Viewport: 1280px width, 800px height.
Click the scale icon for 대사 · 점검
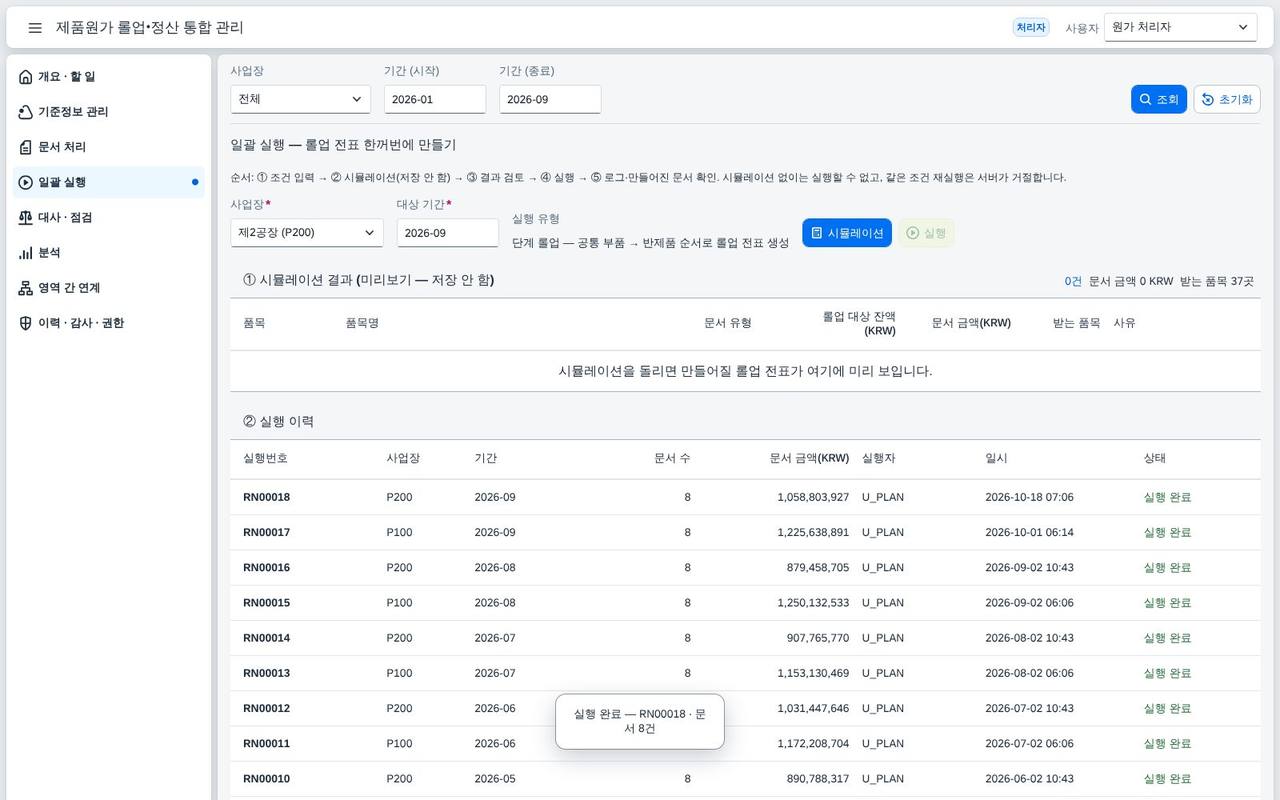tap(26, 217)
